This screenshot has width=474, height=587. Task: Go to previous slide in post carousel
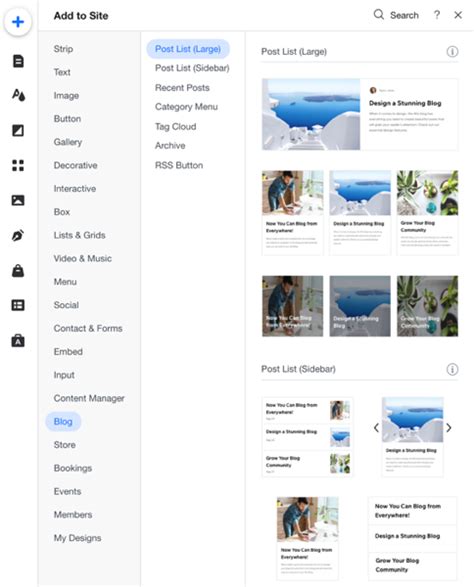(x=376, y=428)
